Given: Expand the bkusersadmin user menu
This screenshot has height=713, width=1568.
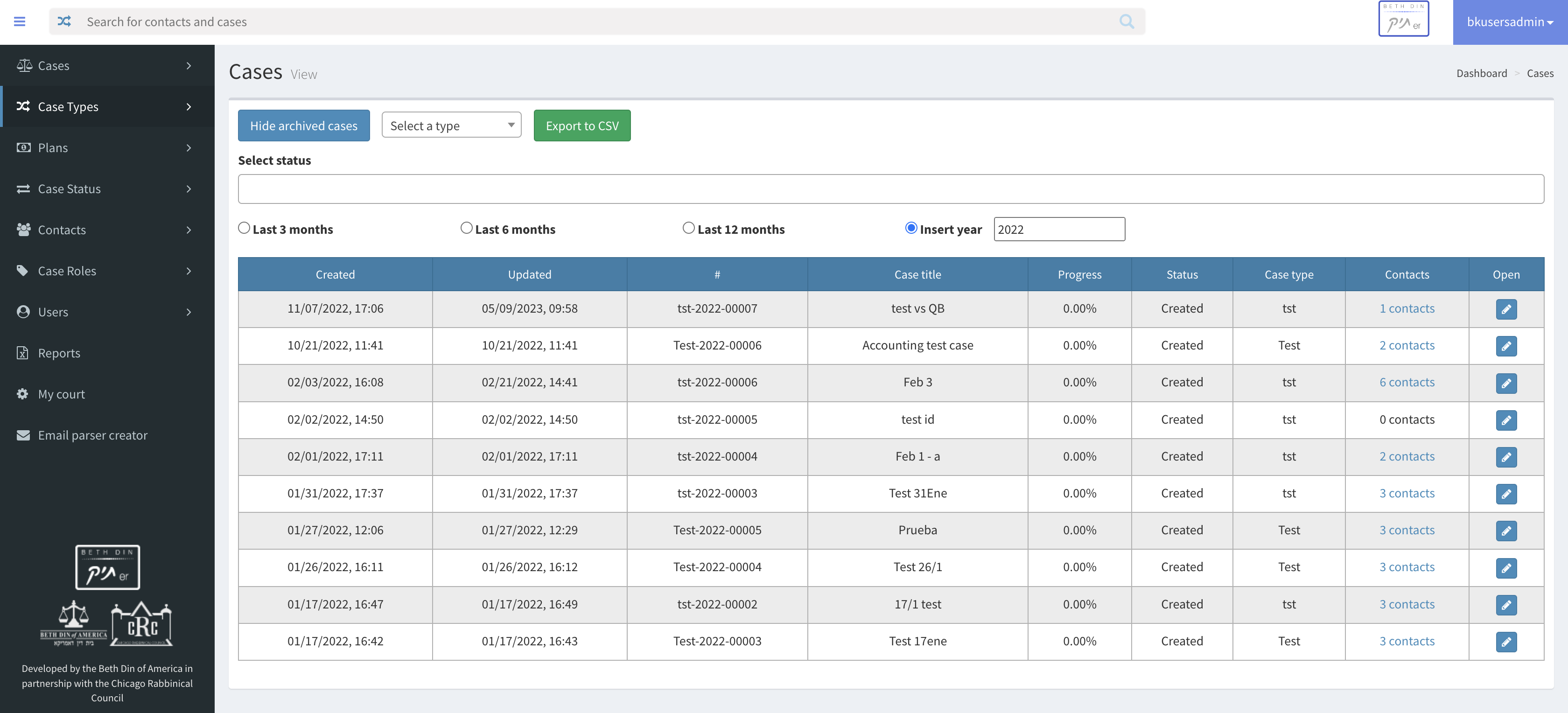Looking at the screenshot, I should pos(1510,22).
